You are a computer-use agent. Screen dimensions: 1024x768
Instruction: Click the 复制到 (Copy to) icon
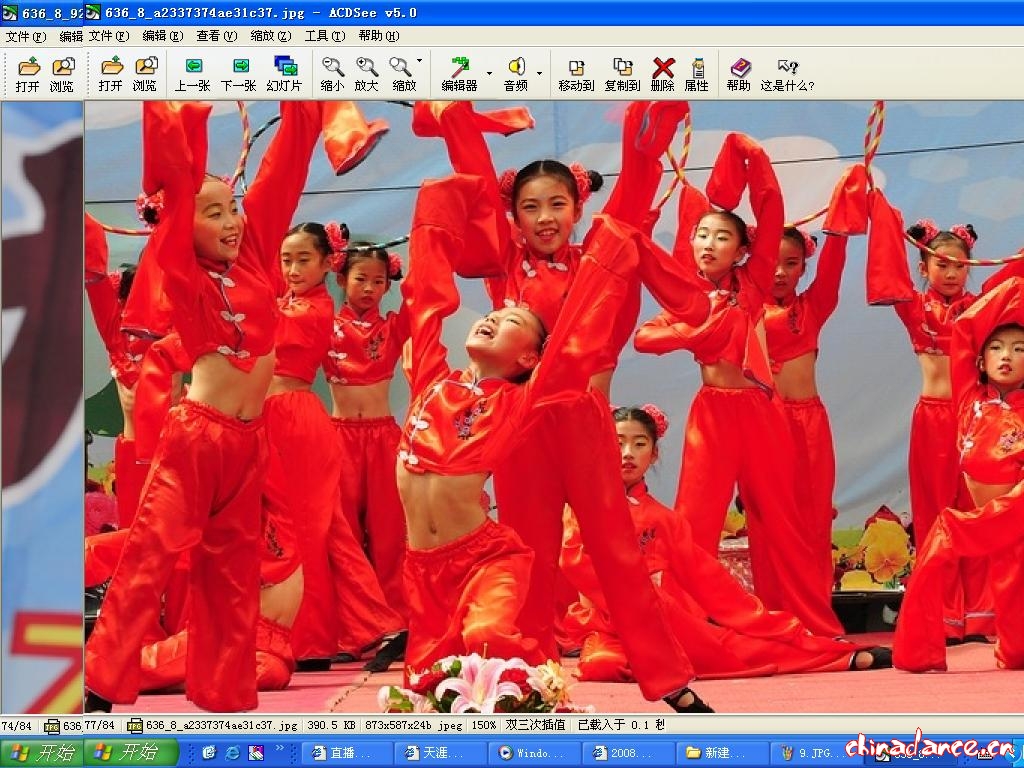coord(622,73)
